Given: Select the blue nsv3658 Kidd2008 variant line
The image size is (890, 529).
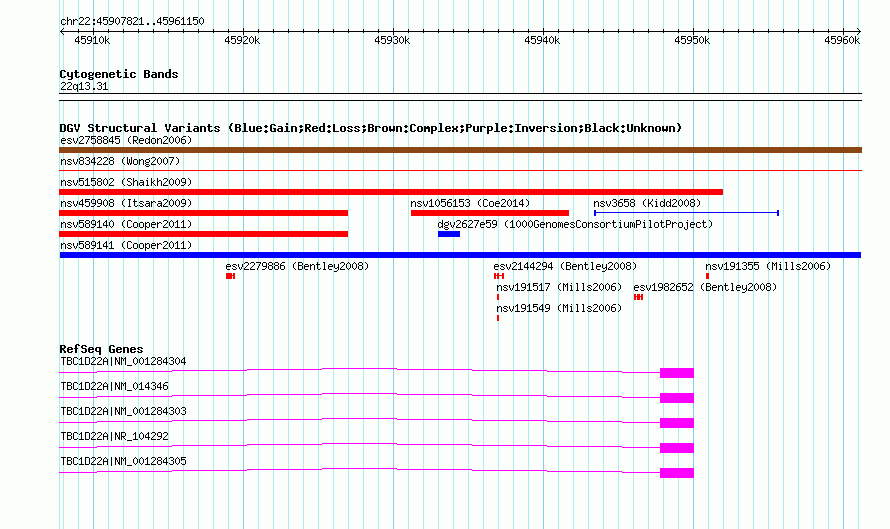Looking at the screenshot, I should (x=686, y=213).
